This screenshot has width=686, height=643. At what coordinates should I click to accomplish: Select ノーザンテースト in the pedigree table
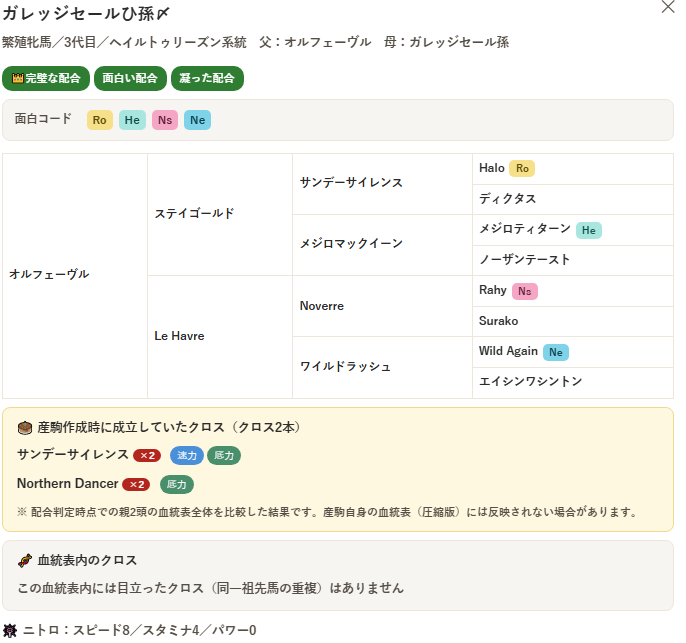525,259
